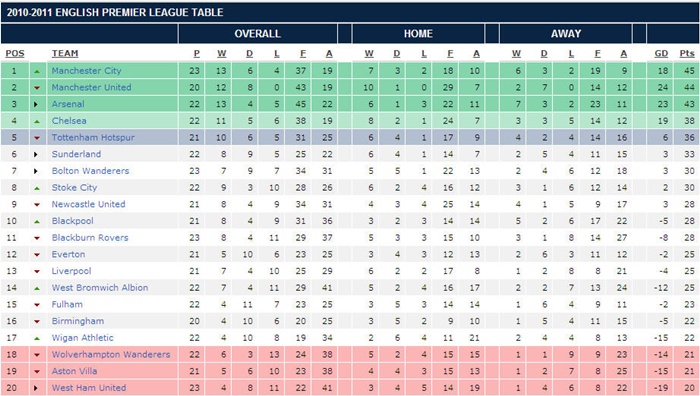This screenshot has width=700, height=396.
Task: Click the red down arrow beside Manchester United
Action: (37, 88)
